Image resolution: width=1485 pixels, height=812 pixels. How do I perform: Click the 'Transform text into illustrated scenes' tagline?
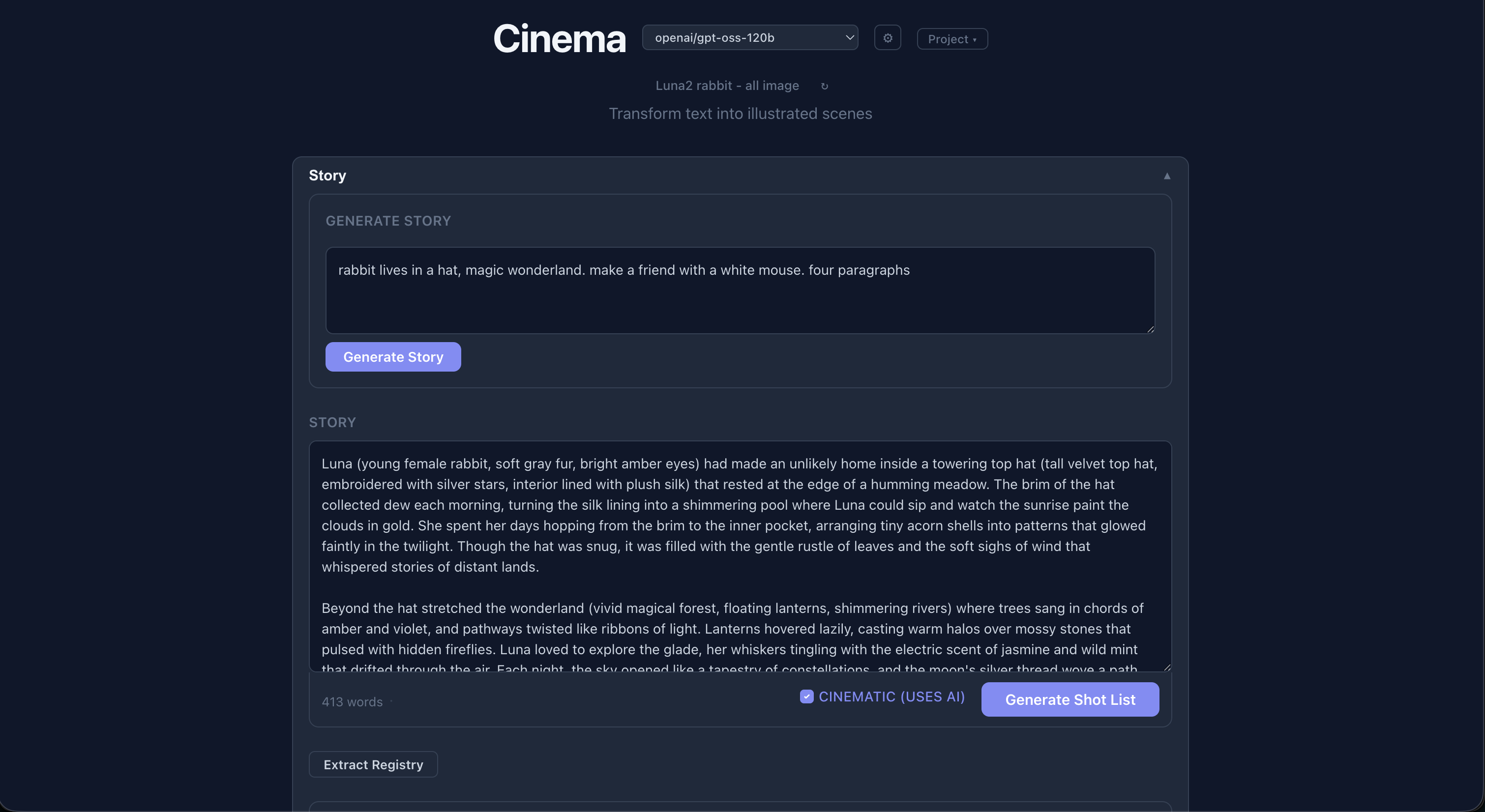(x=740, y=114)
